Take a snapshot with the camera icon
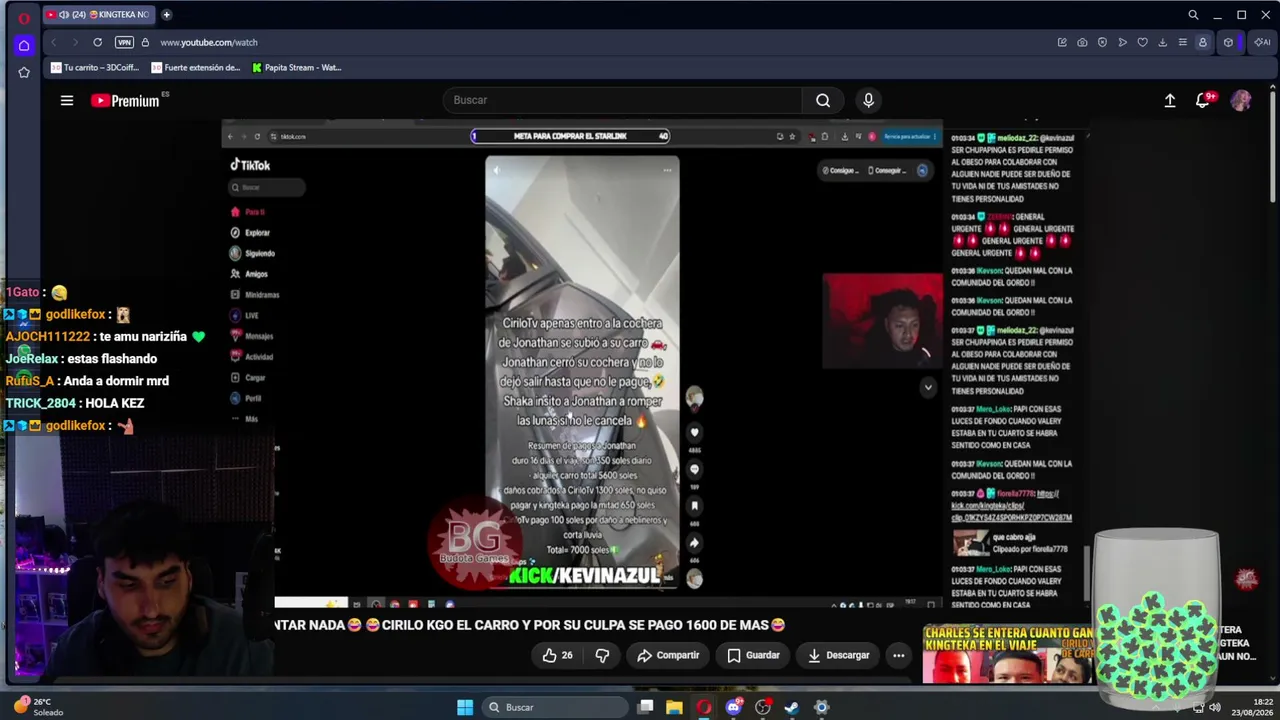 click(1082, 42)
